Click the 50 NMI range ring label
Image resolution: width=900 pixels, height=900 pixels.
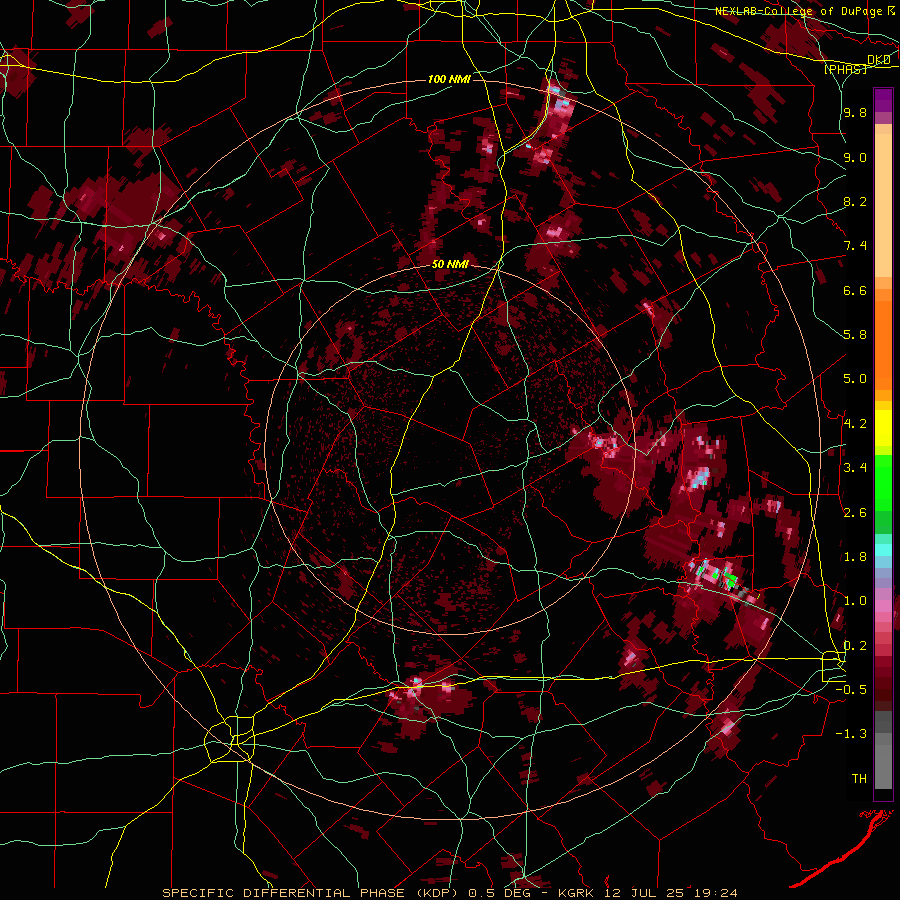point(451,265)
